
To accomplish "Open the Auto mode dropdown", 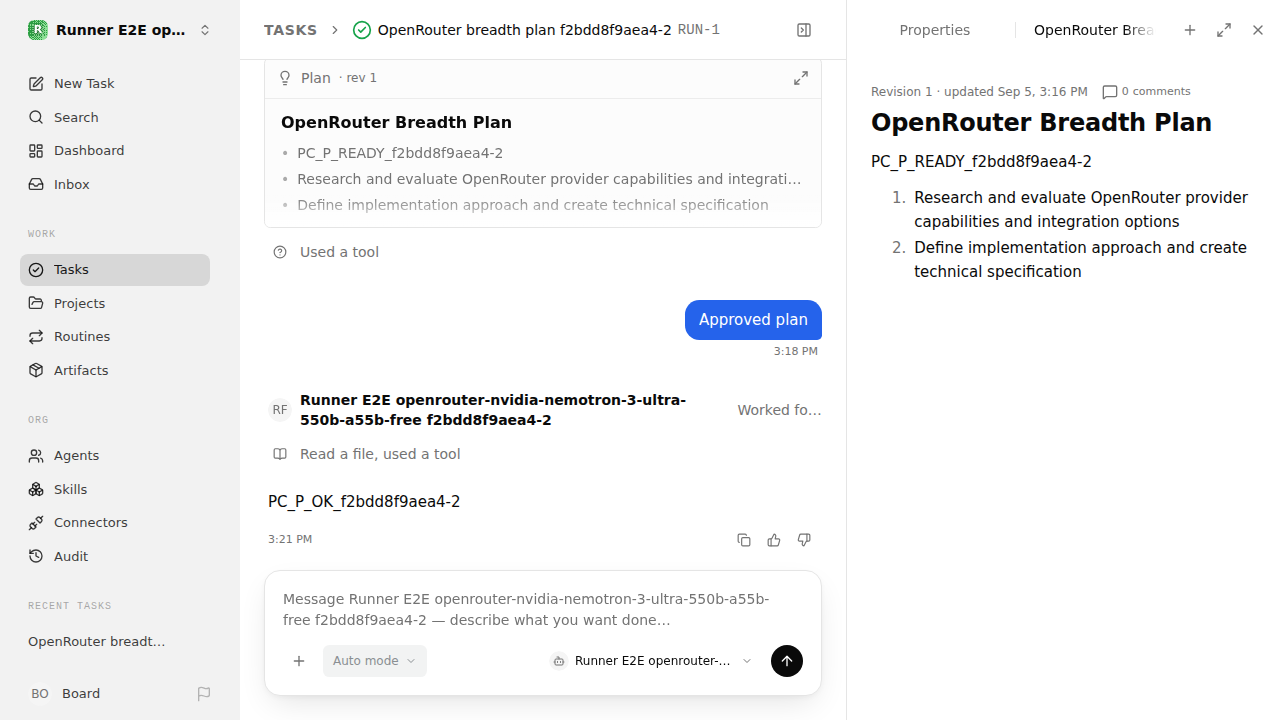I will (x=375, y=661).
